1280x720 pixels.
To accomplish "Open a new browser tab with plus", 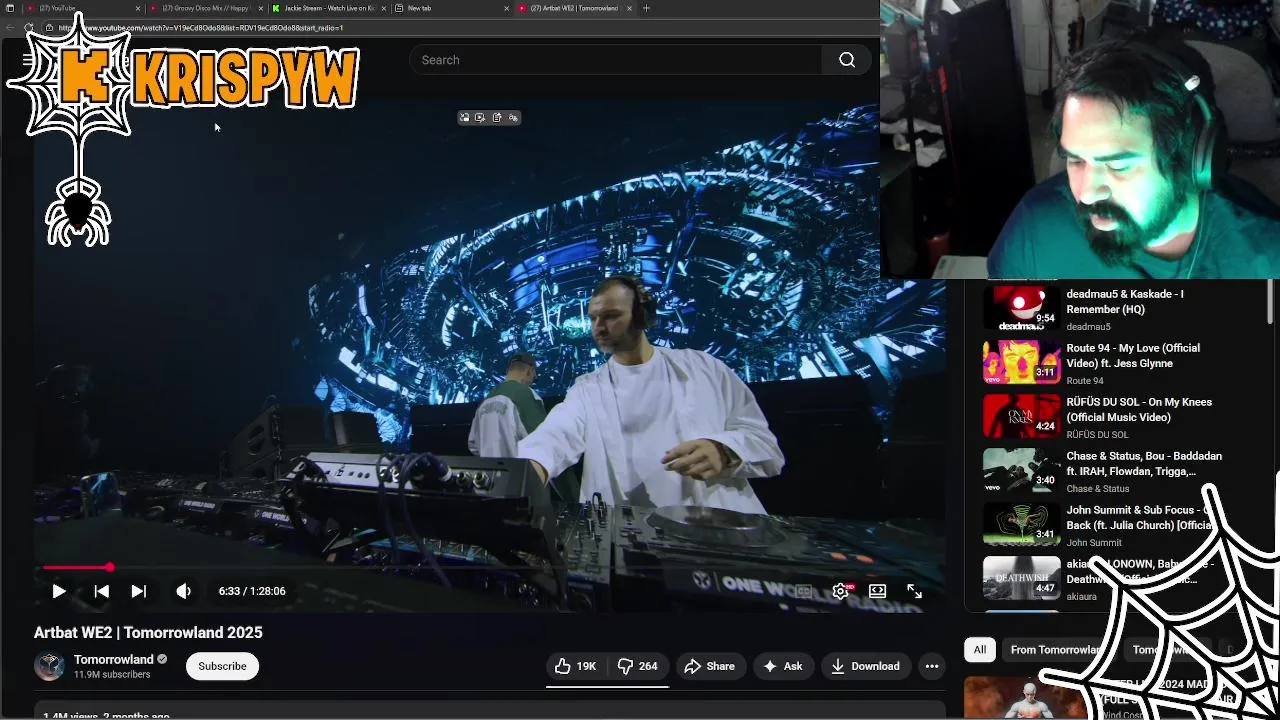I will pyautogui.click(x=646, y=8).
